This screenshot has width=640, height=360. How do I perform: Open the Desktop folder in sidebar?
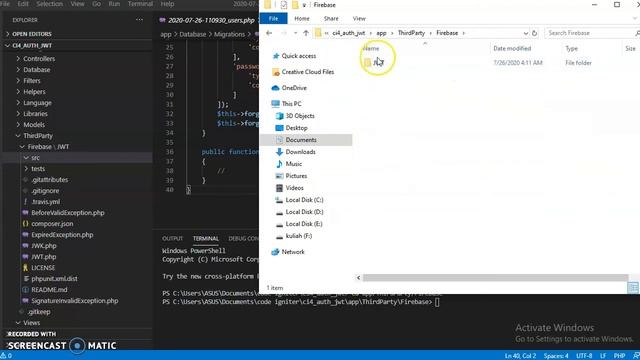[296, 128]
